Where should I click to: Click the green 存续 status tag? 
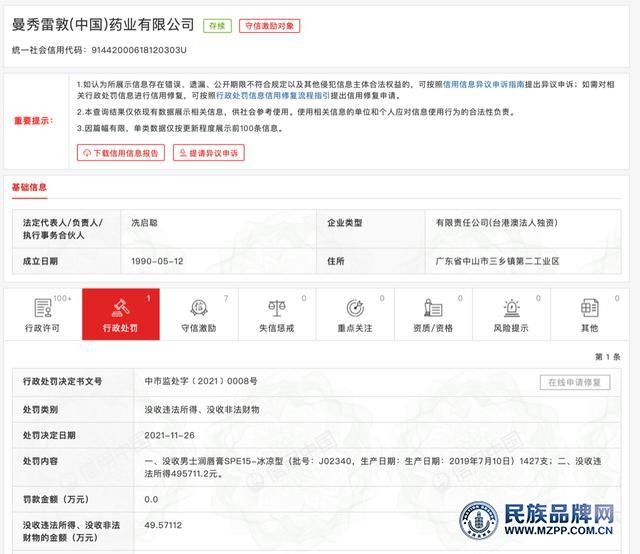click(x=216, y=26)
